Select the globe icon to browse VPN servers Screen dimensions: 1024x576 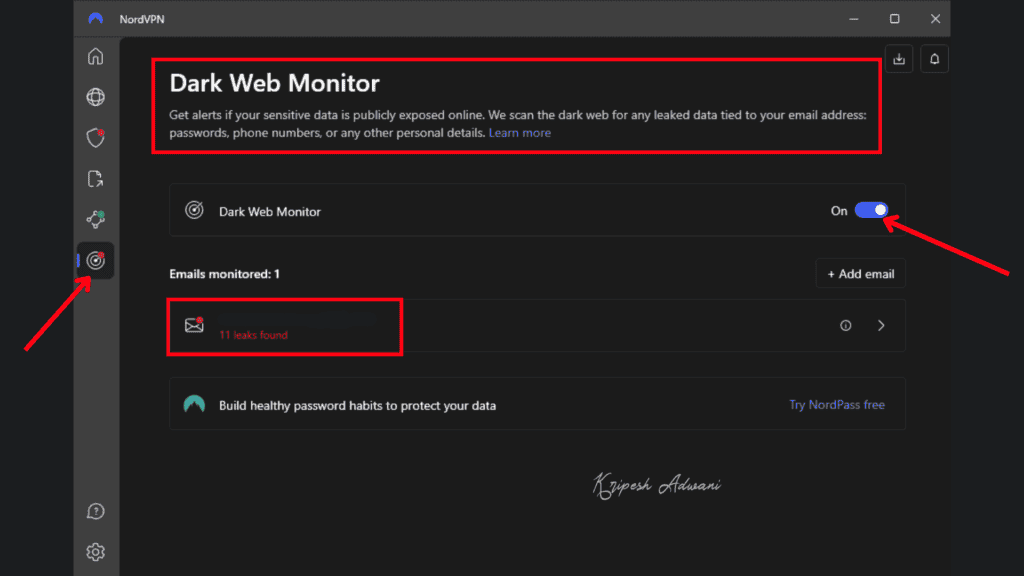(95, 97)
